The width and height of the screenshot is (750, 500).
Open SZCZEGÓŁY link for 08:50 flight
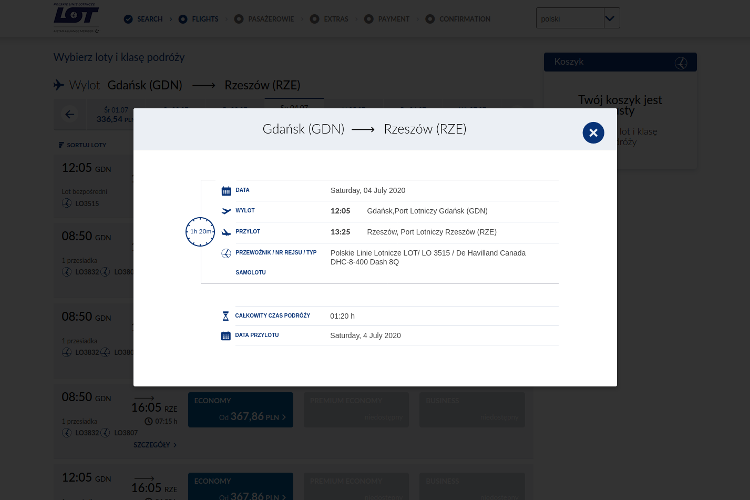tap(155, 444)
